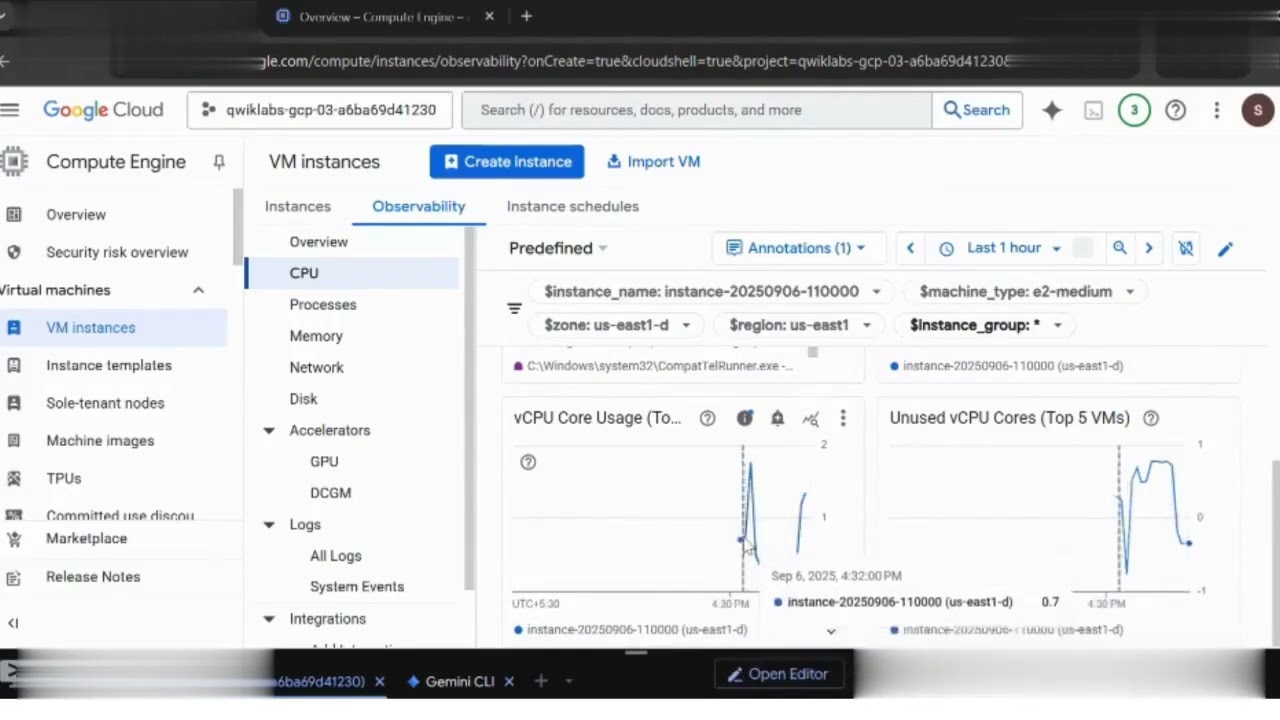Open the $region us-east1 filter
1280x720 pixels.
[799, 325]
